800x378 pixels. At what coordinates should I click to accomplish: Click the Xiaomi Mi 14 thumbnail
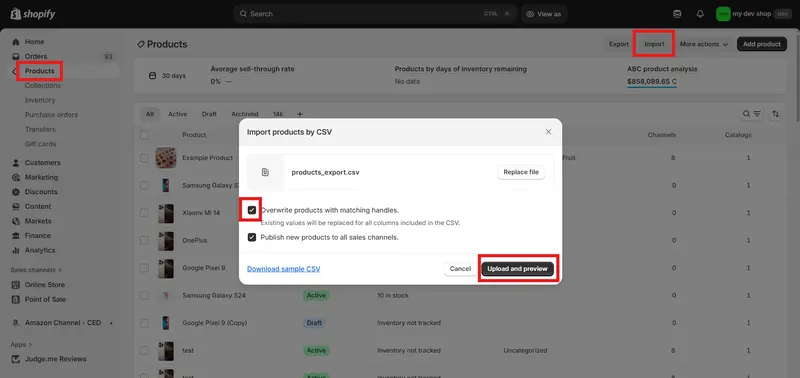pyautogui.click(x=166, y=213)
